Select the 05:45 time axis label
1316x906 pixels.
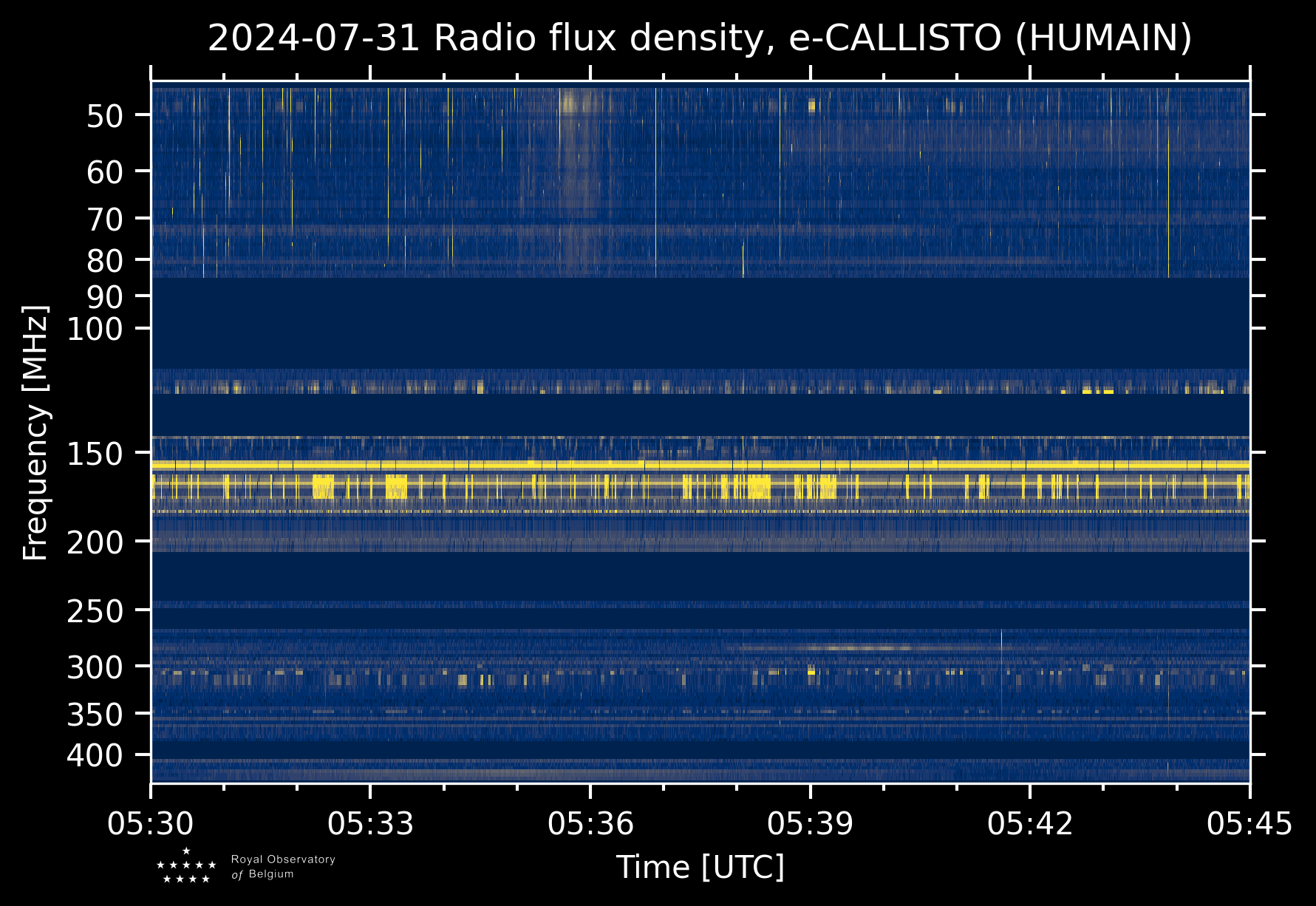[x=1249, y=823]
